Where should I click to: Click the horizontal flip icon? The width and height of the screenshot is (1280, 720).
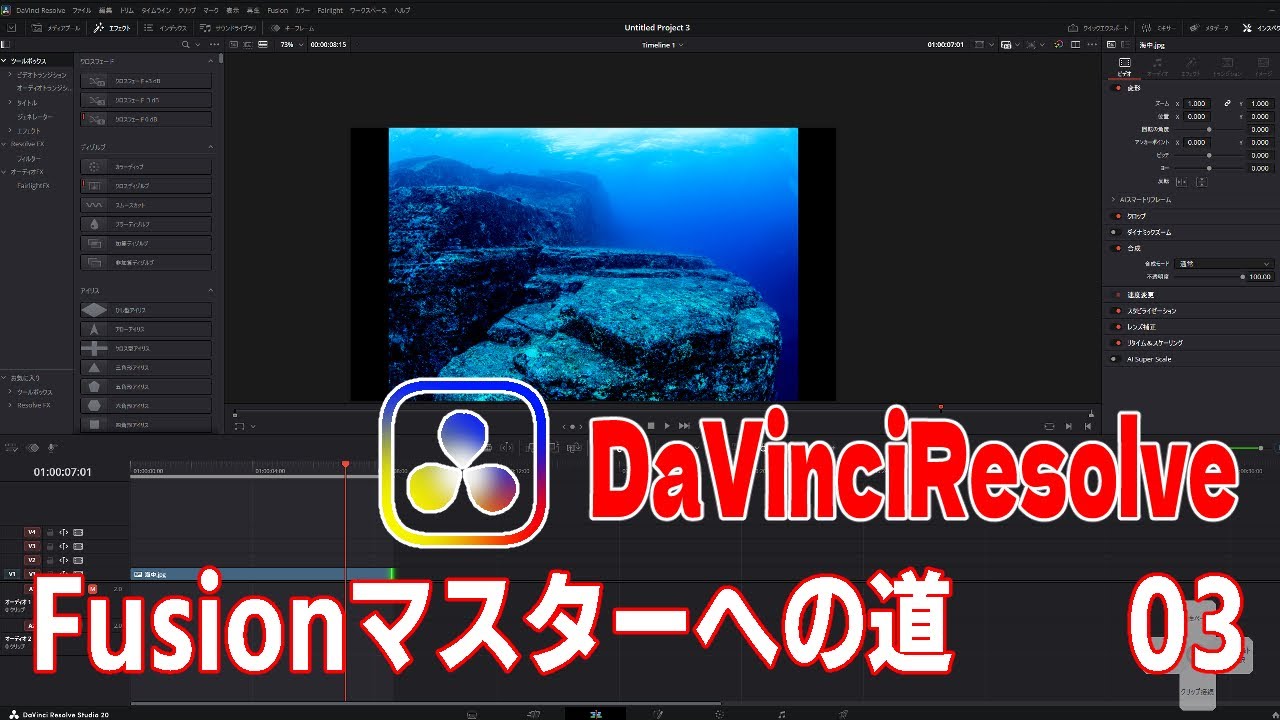pyautogui.click(x=1181, y=181)
